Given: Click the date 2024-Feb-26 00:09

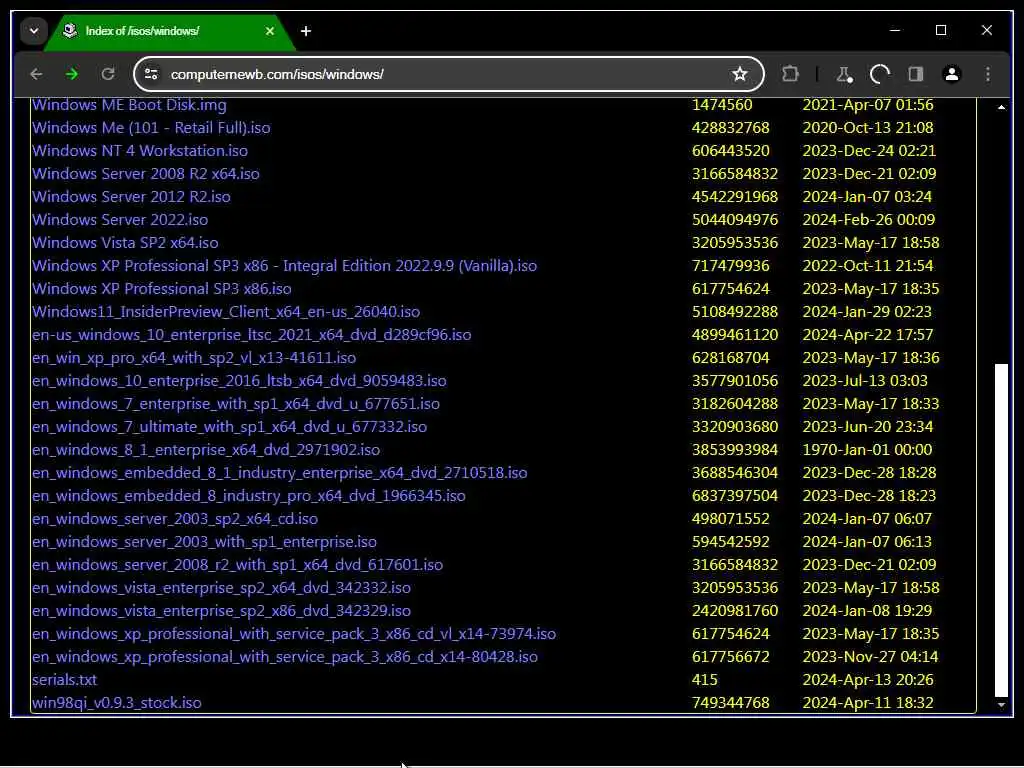Looking at the screenshot, I should tap(869, 219).
